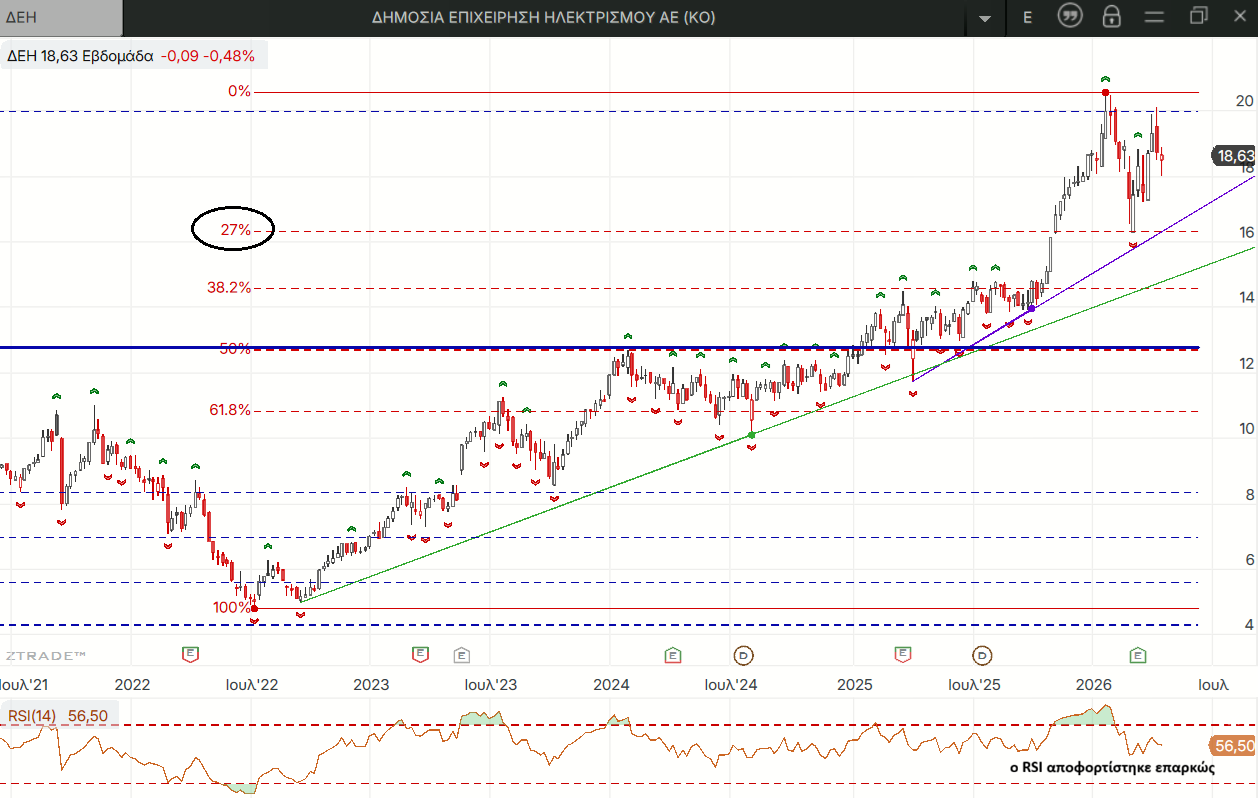Click the ΔΕΗ symbol input field
Image resolution: width=1258 pixels, height=798 pixels.
[x=60, y=18]
